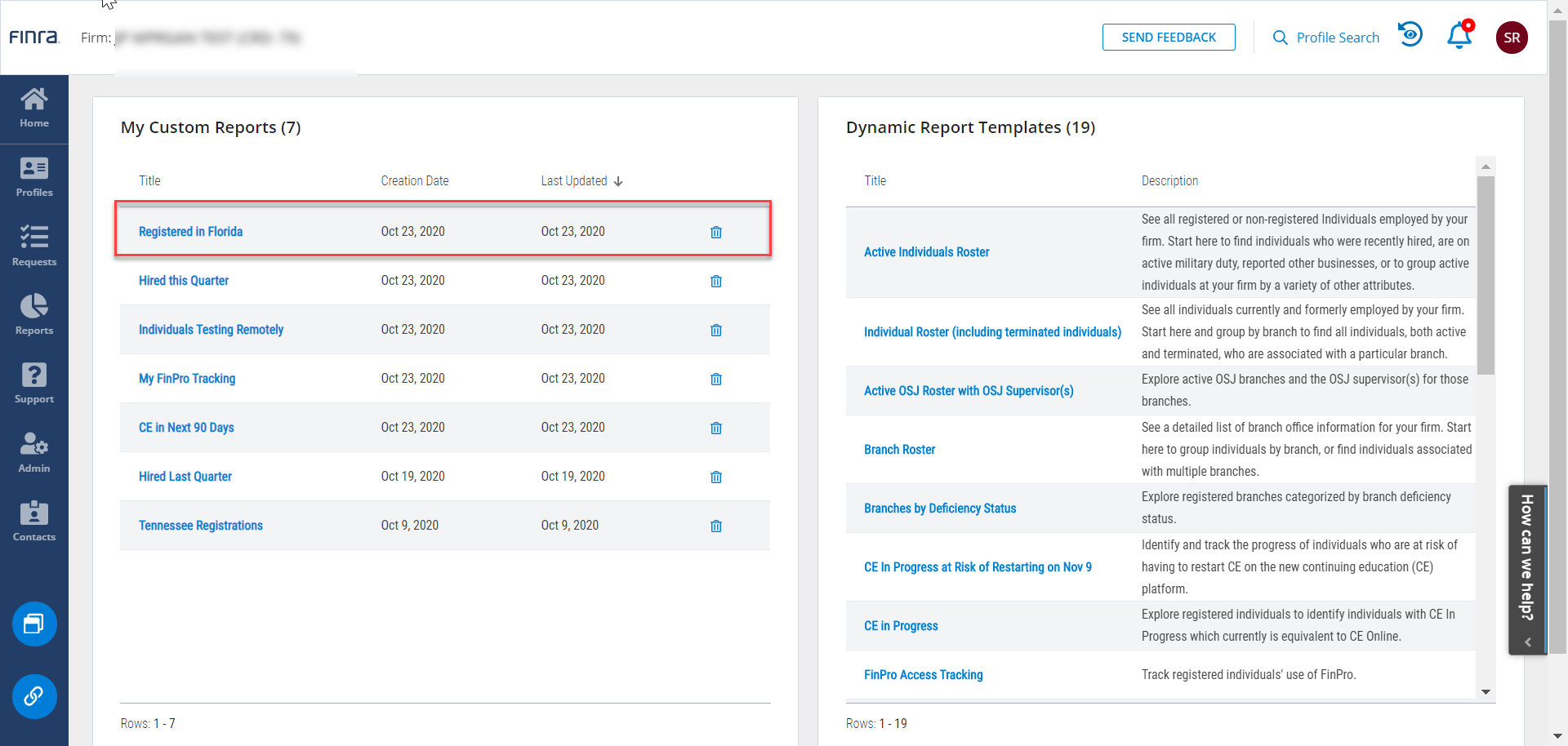
Task: Delete Tennessee Registrations using its trash icon
Action: pyautogui.click(x=716, y=526)
